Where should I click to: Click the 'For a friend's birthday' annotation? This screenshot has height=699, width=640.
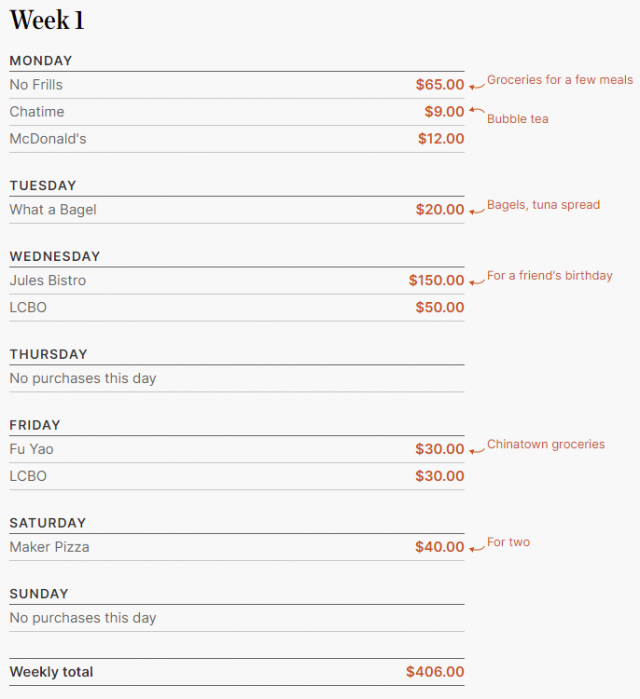[550, 275]
